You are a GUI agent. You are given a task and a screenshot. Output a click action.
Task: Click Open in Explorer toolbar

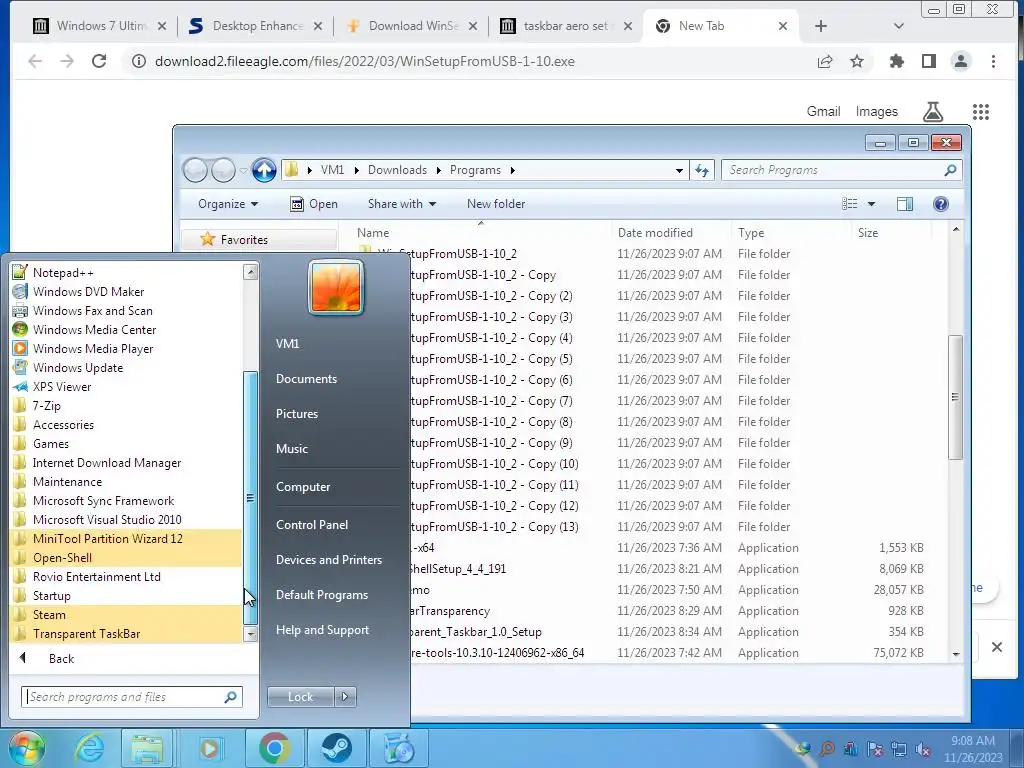click(x=313, y=204)
